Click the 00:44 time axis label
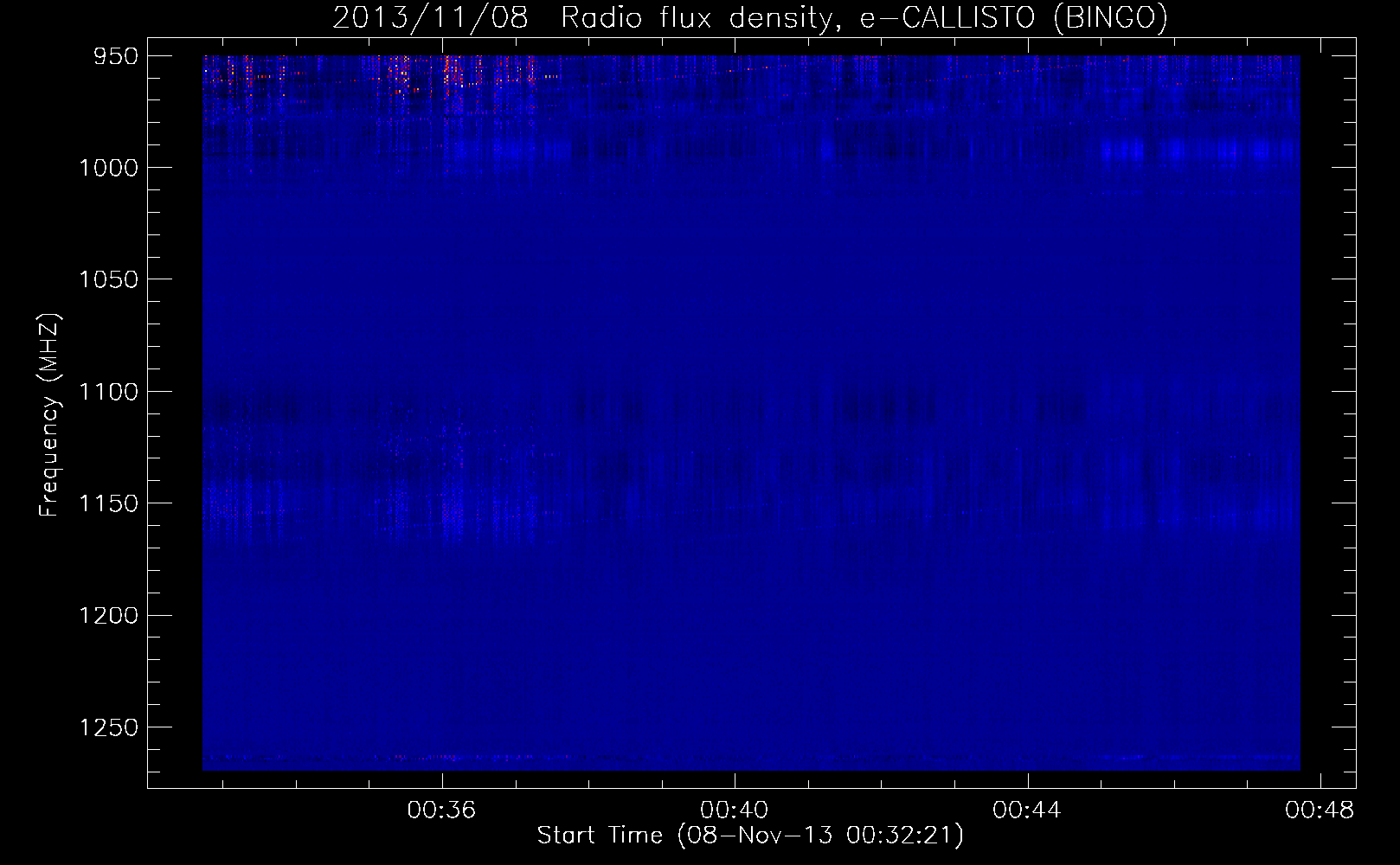Image resolution: width=1400 pixels, height=865 pixels. point(1027,810)
